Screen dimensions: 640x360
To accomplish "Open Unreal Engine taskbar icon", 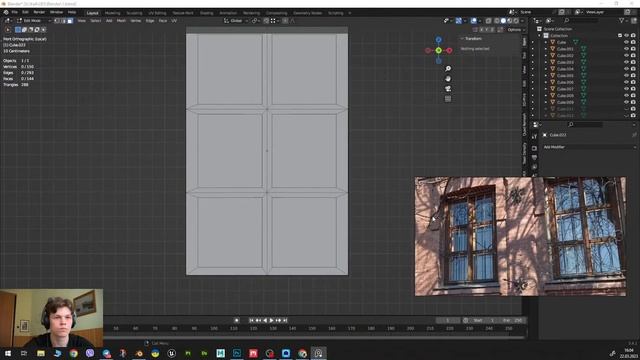I will 172,353.
